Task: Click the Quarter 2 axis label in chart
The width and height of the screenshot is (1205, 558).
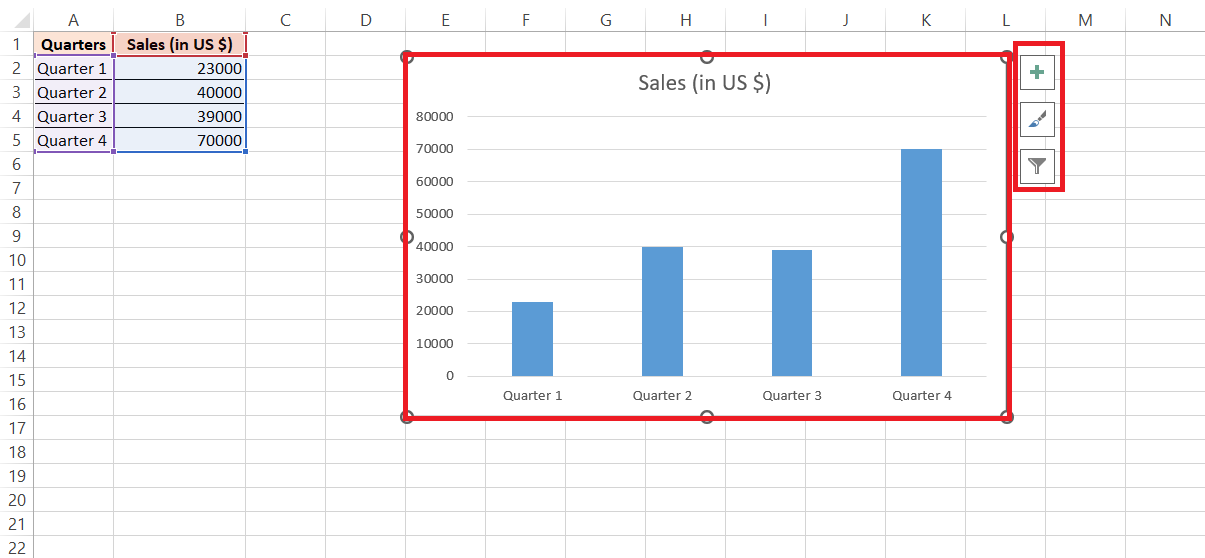Action: point(662,395)
